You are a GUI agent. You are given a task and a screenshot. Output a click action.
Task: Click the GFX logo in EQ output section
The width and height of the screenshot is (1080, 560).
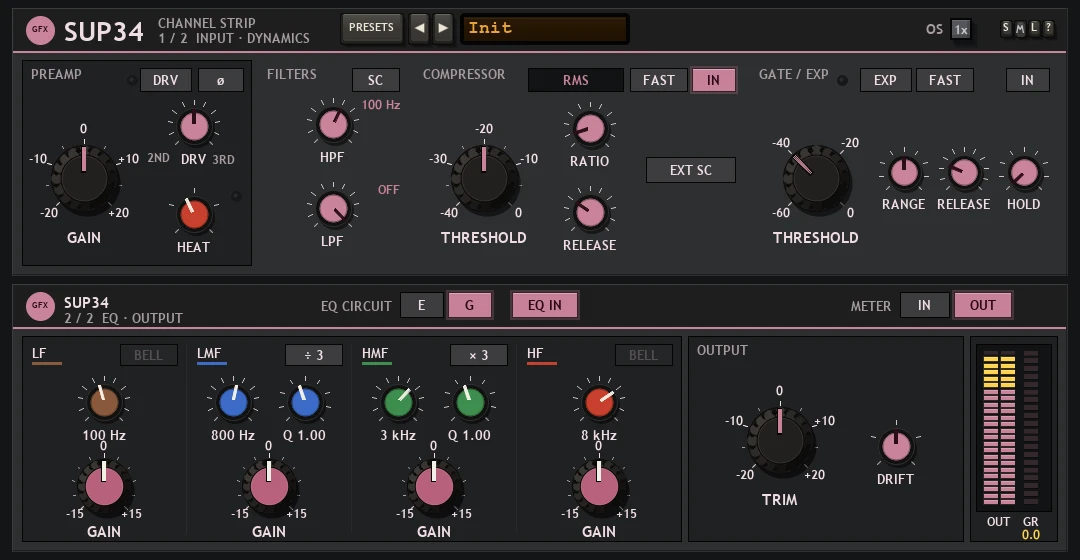point(40,306)
